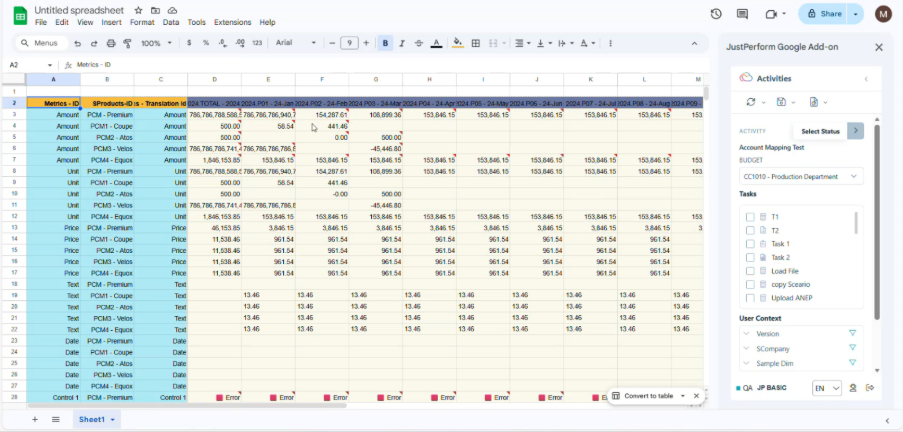Click the print icon

coord(111,43)
